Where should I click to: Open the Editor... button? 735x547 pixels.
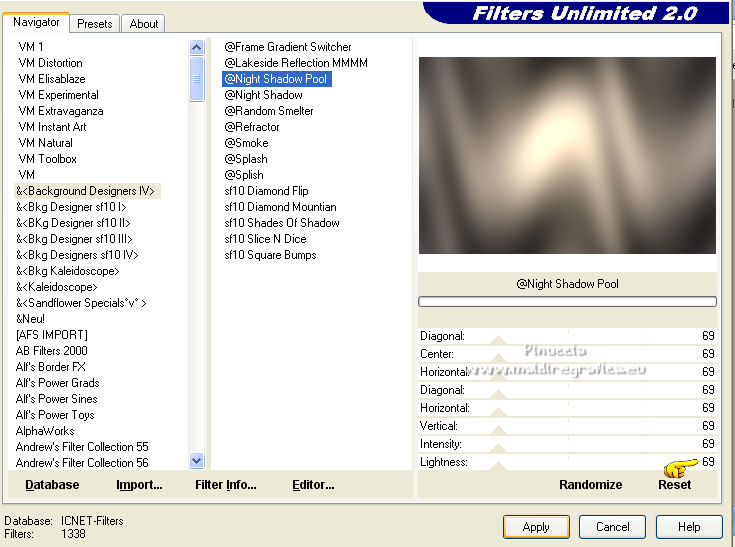click(313, 485)
